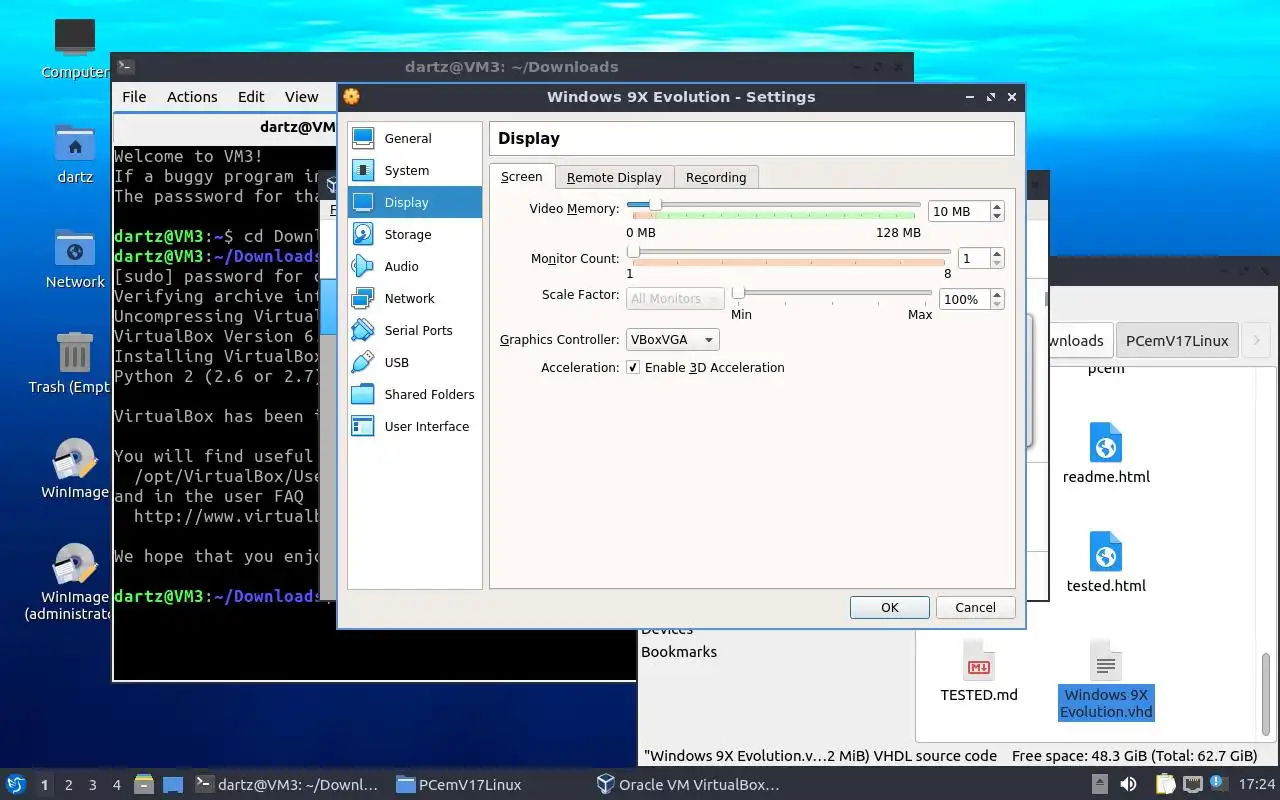Click the Video Memory slider handle
This screenshot has height=800, width=1280.
tap(655, 204)
